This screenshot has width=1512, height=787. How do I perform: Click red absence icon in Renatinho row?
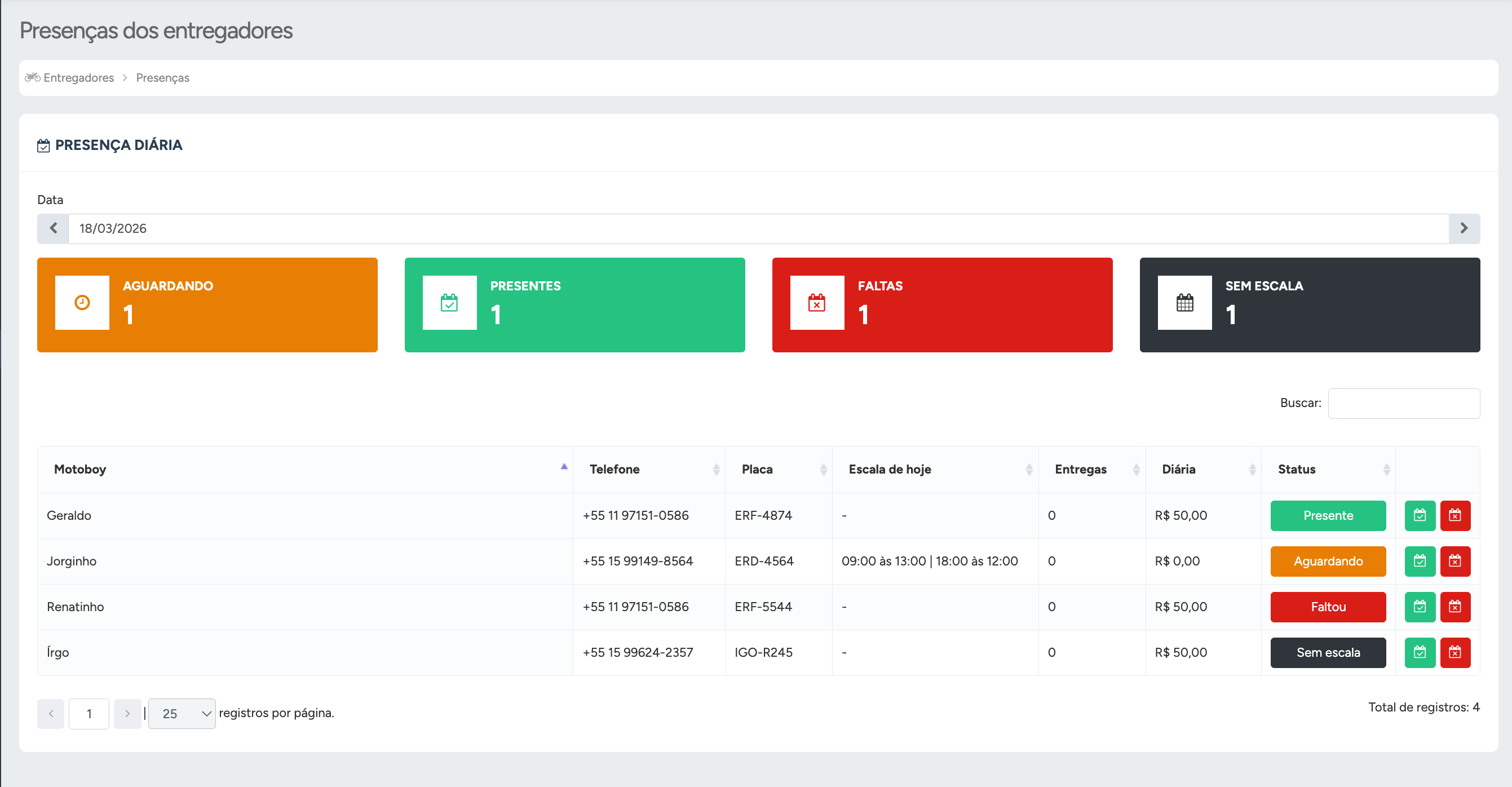(x=1454, y=607)
